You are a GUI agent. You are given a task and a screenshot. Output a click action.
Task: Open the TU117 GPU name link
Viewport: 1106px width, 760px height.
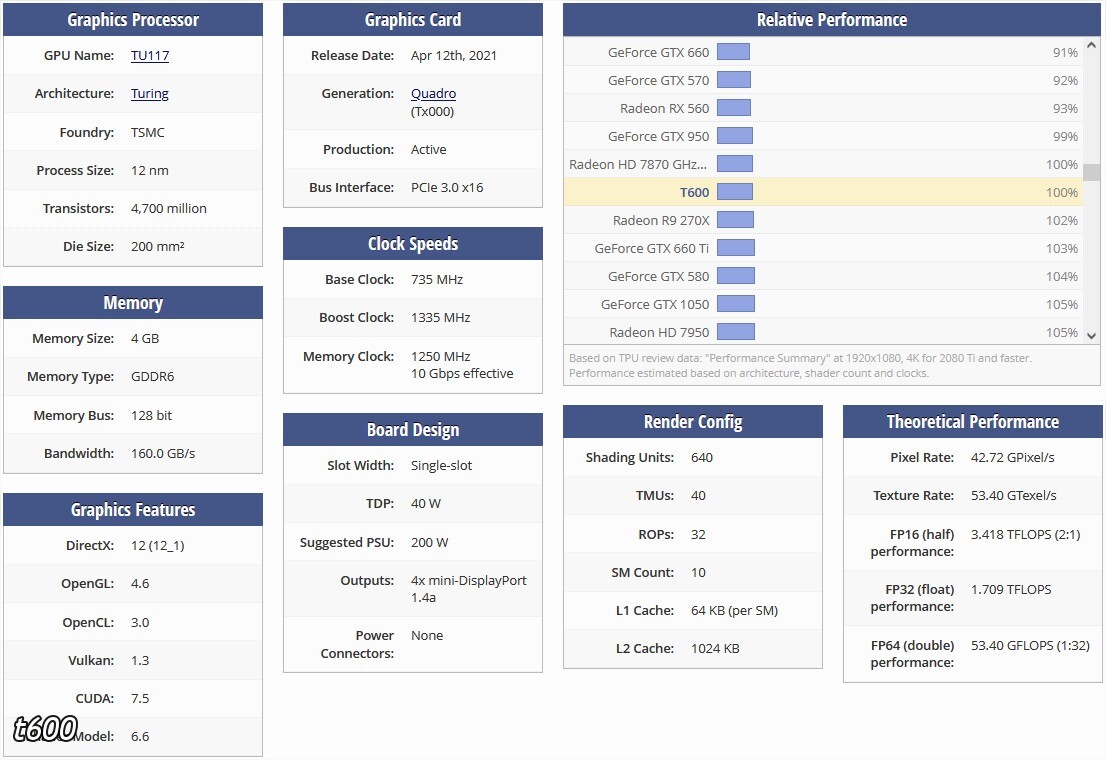tap(150, 56)
